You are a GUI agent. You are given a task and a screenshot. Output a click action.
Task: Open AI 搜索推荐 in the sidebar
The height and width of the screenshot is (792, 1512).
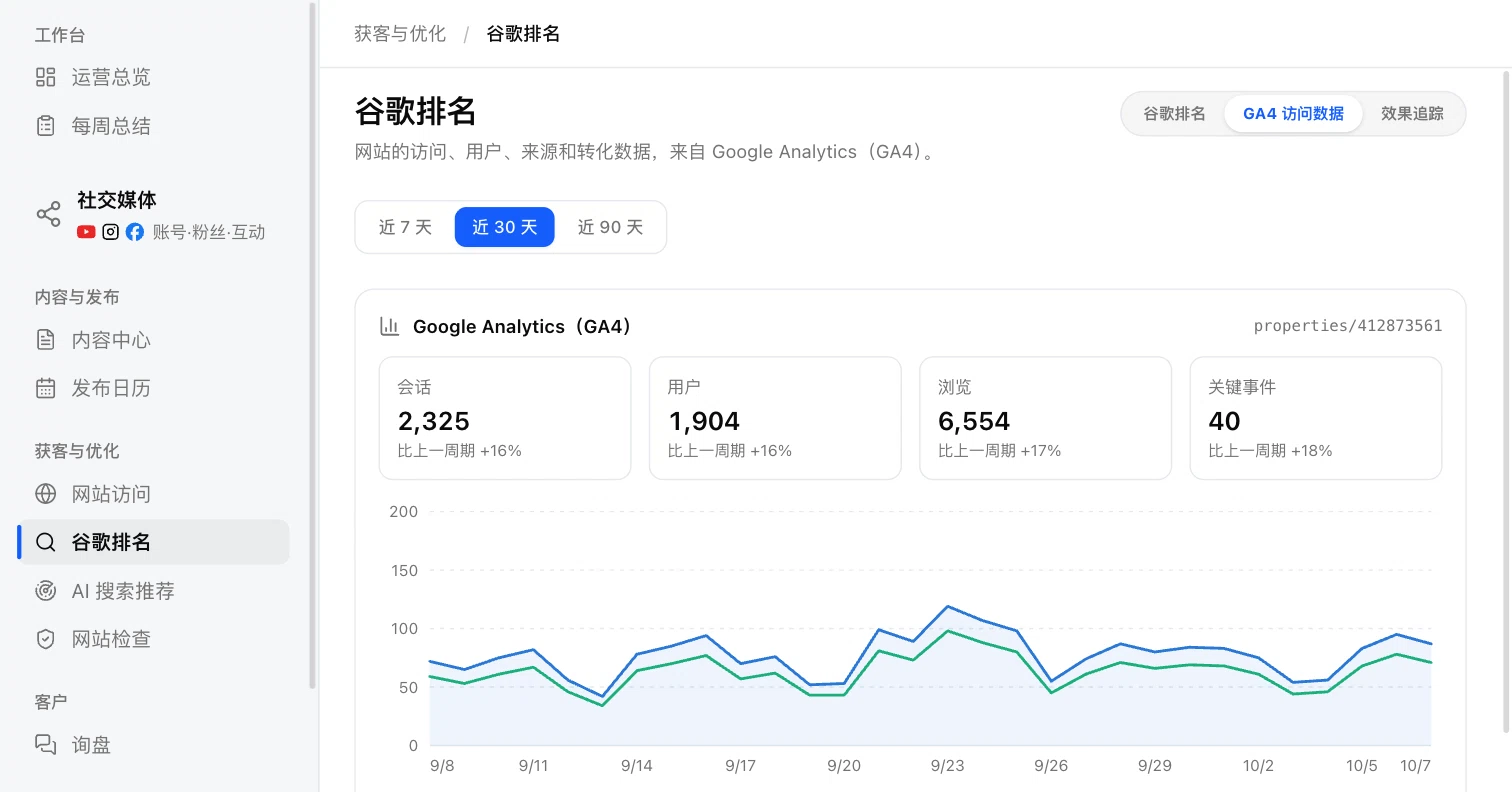click(x=153, y=591)
